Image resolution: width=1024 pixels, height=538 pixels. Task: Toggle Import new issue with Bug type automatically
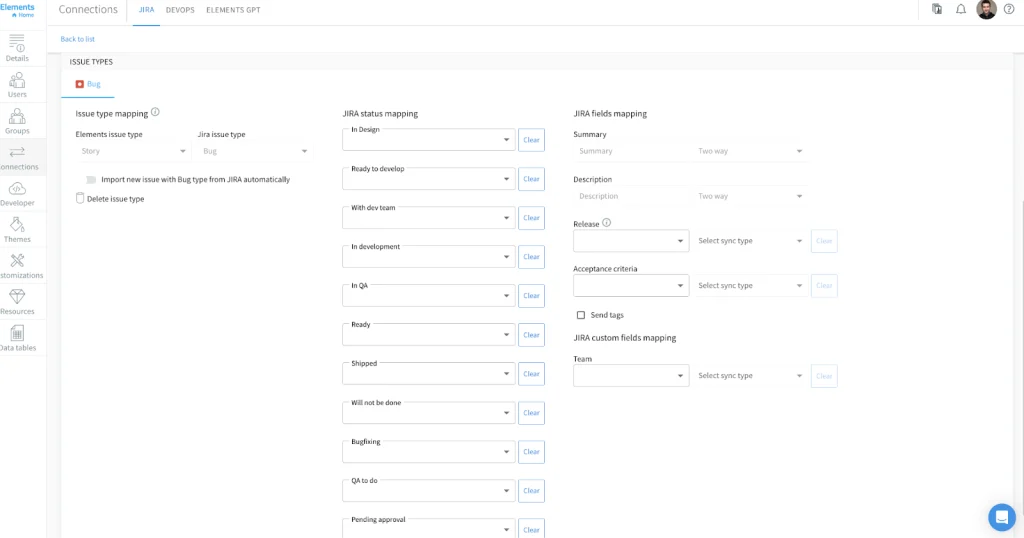[91, 180]
